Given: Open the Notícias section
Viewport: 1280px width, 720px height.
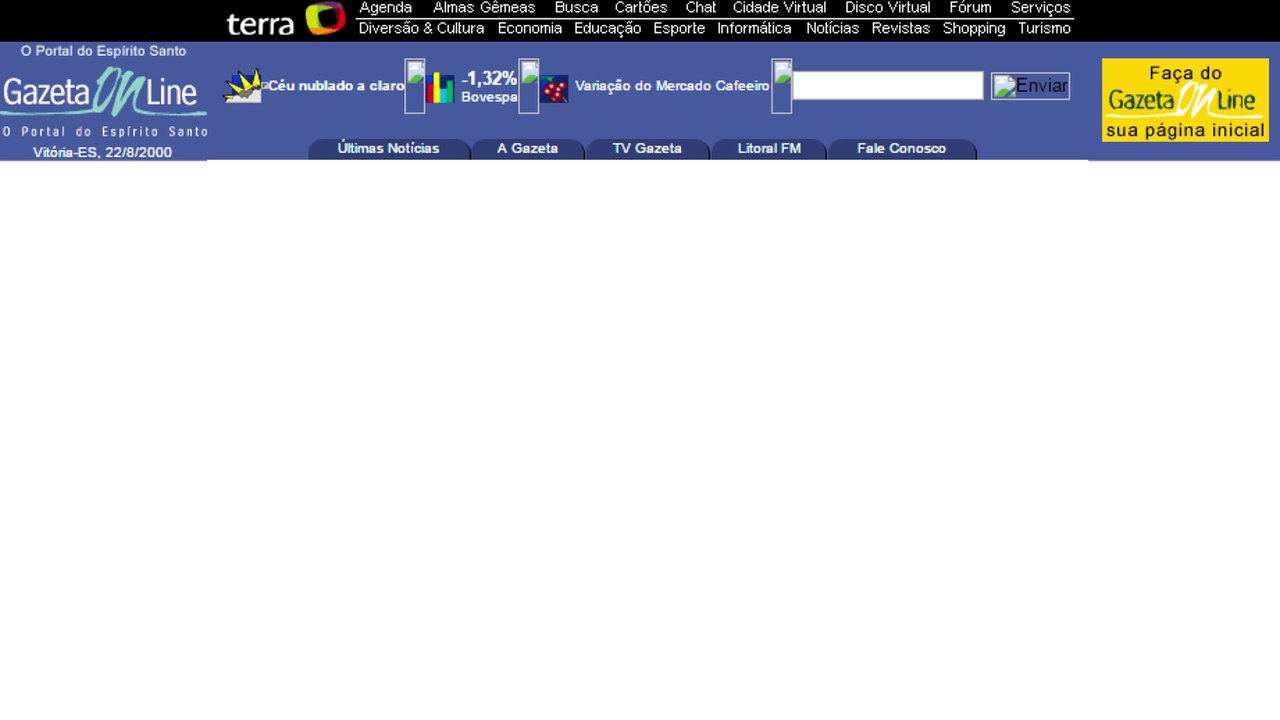Looking at the screenshot, I should [x=832, y=29].
